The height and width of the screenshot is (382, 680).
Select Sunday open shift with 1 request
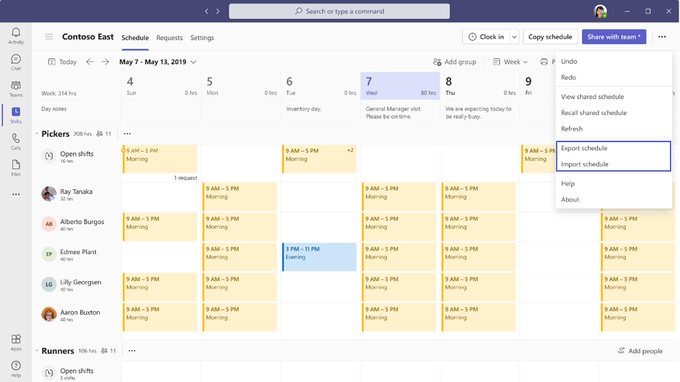pyautogui.click(x=160, y=159)
